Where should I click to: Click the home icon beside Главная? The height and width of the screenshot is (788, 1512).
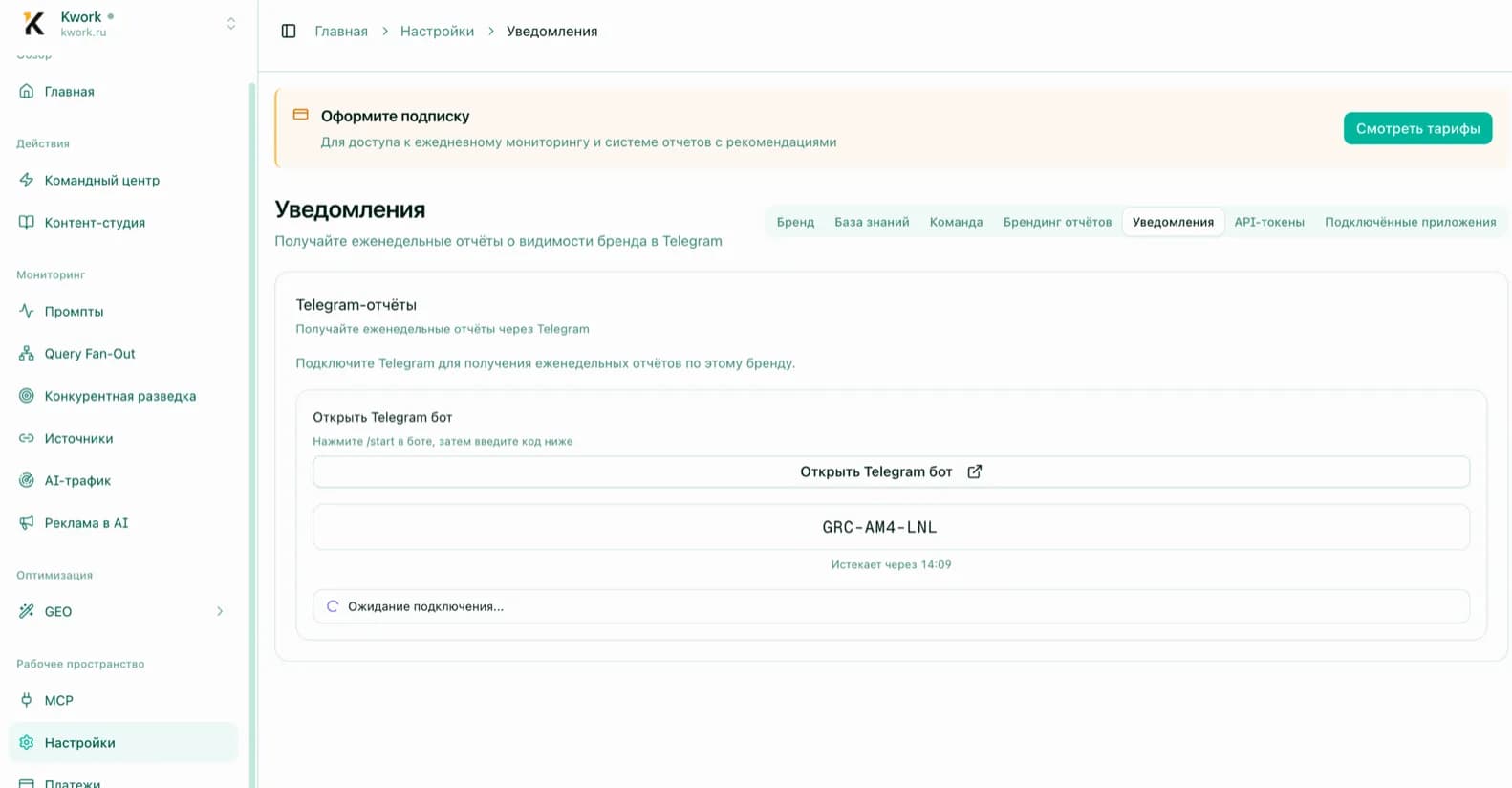coord(27,92)
